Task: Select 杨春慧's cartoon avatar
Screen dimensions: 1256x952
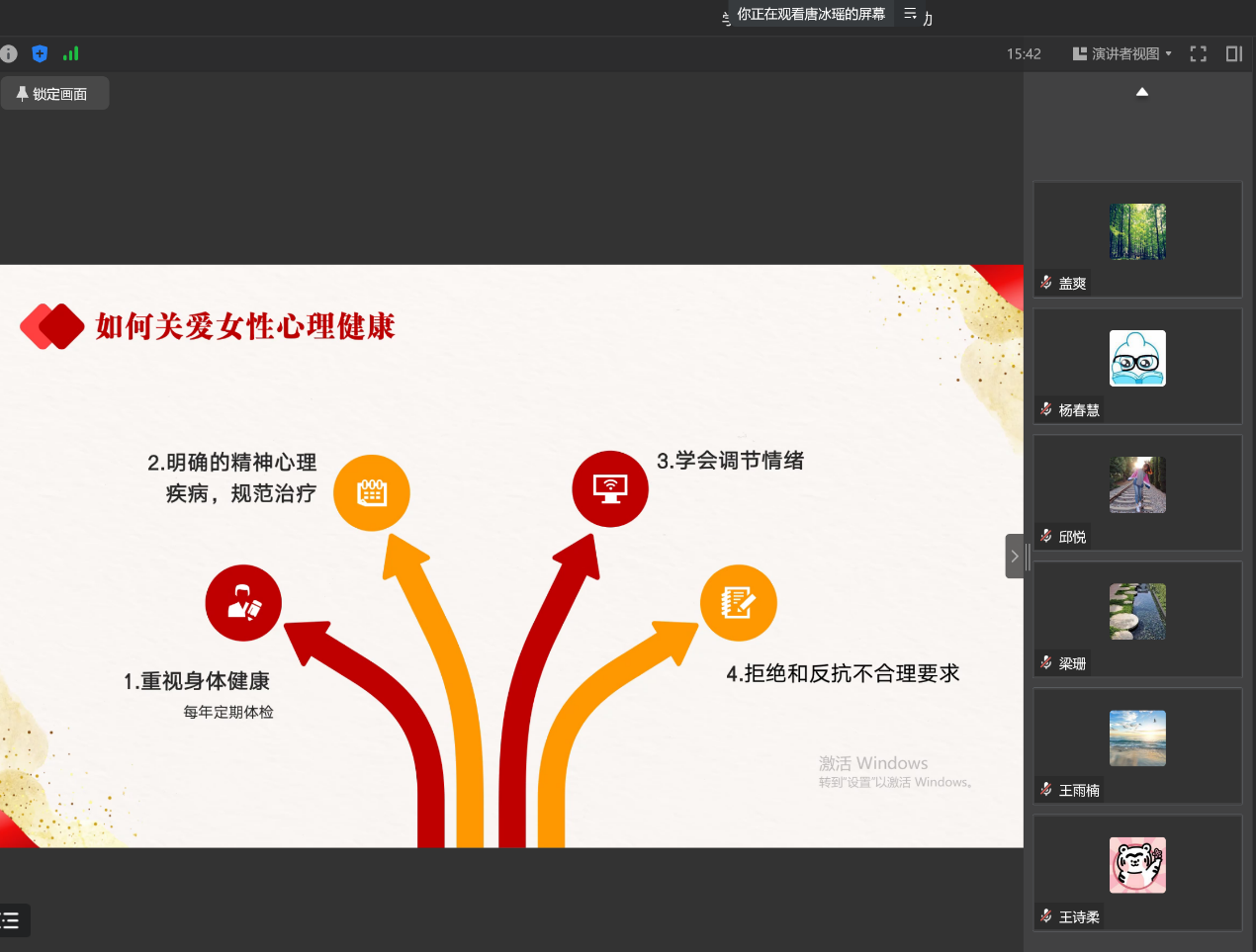Action: [x=1137, y=358]
